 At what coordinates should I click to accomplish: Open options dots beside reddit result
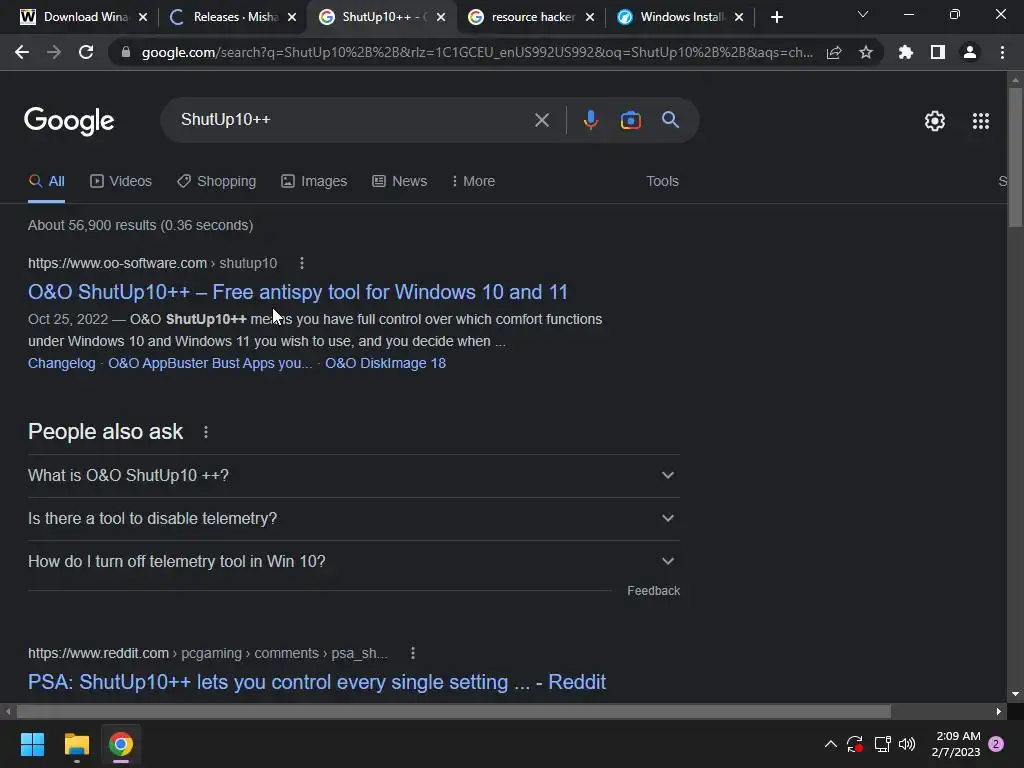[413, 653]
